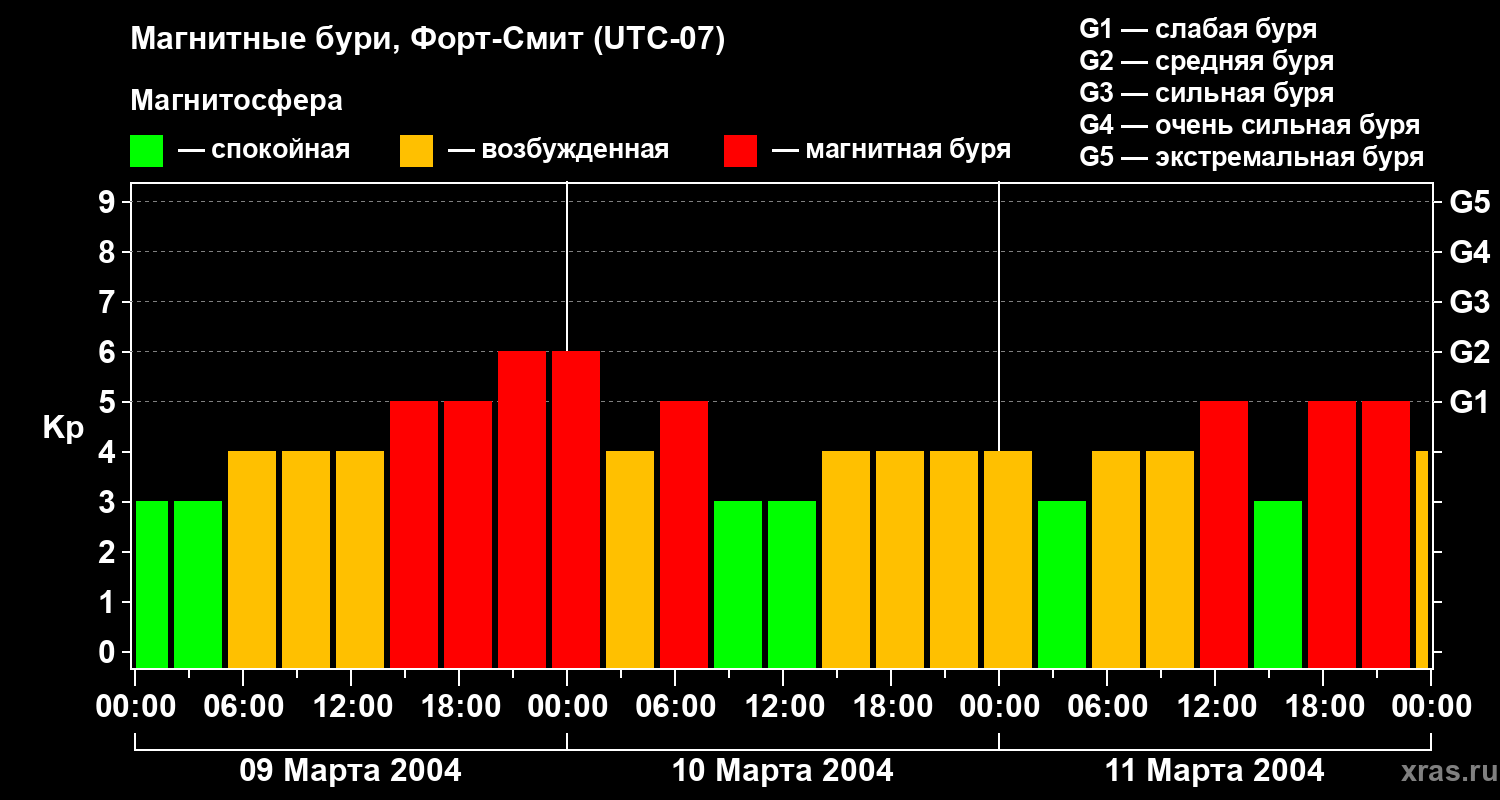Click the '— возбужденная' legend label
This screenshot has height=800, width=1500.
click(559, 150)
